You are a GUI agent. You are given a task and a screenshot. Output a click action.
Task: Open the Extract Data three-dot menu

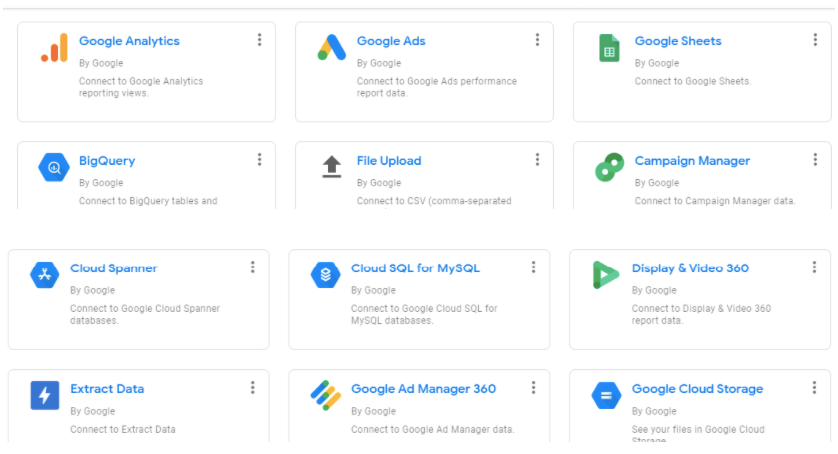tap(253, 388)
